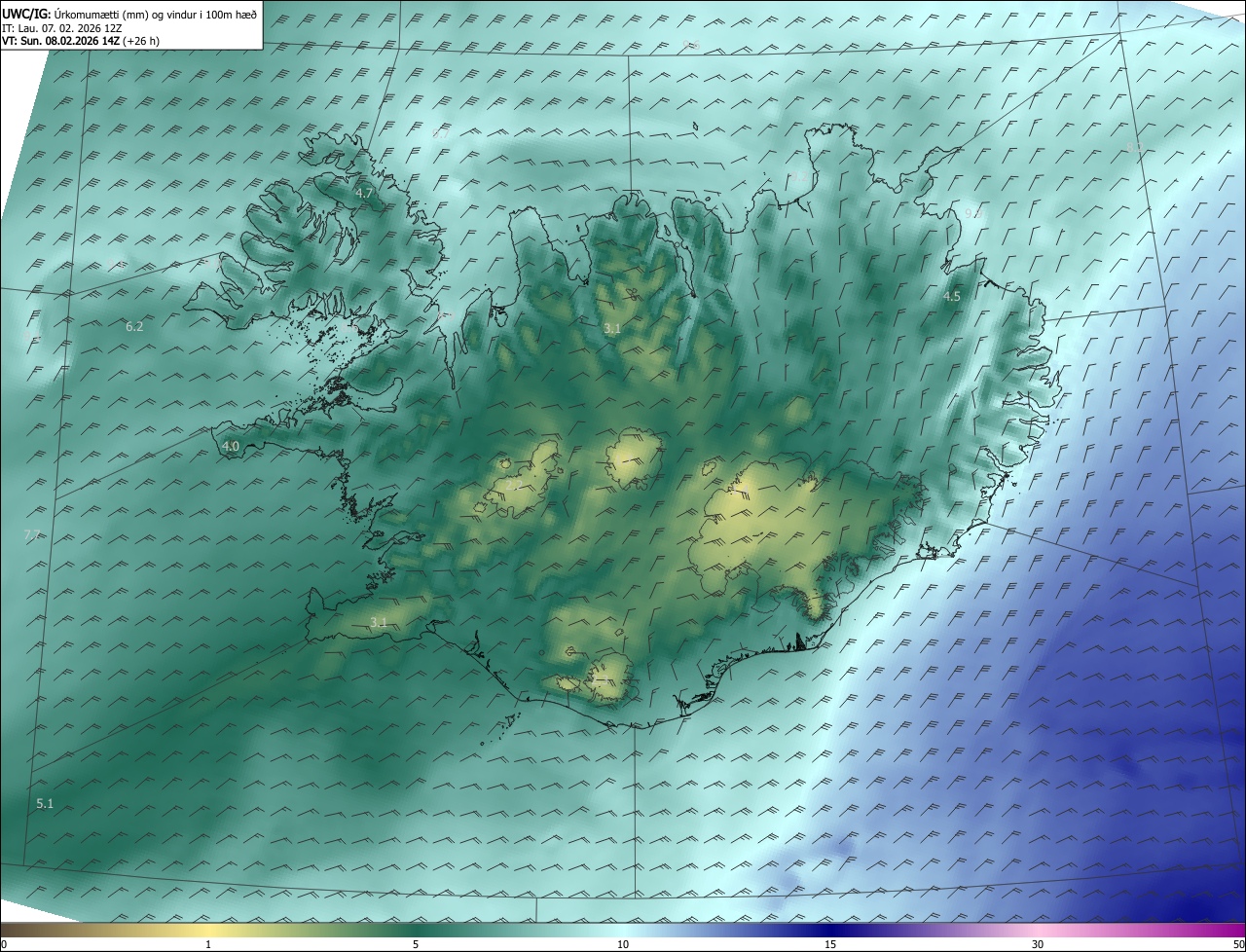
Task: Click the 3.1 value in northern Iceland
Action: [611, 329]
